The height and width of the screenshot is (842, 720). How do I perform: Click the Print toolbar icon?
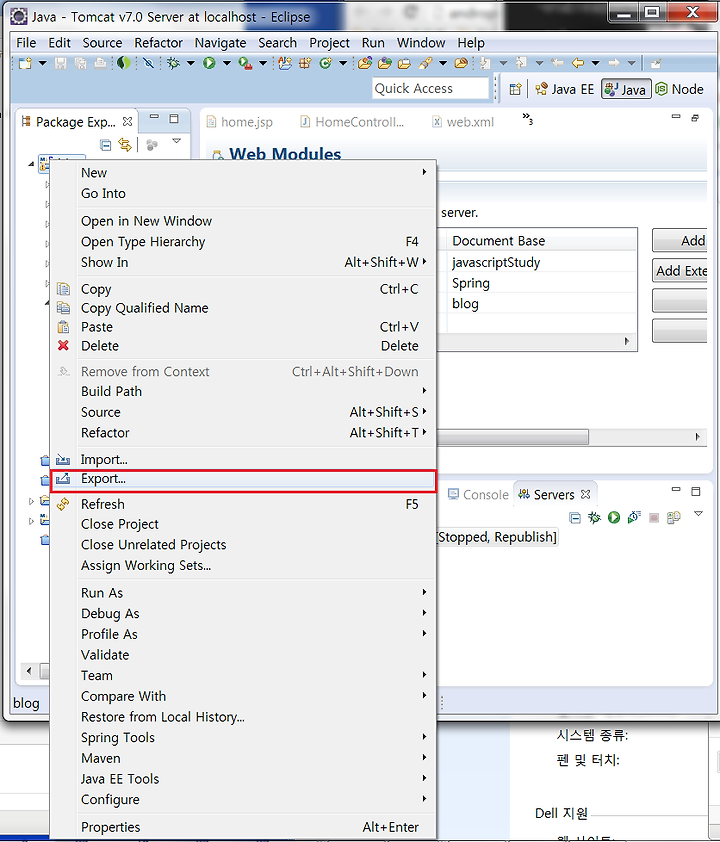click(x=100, y=63)
